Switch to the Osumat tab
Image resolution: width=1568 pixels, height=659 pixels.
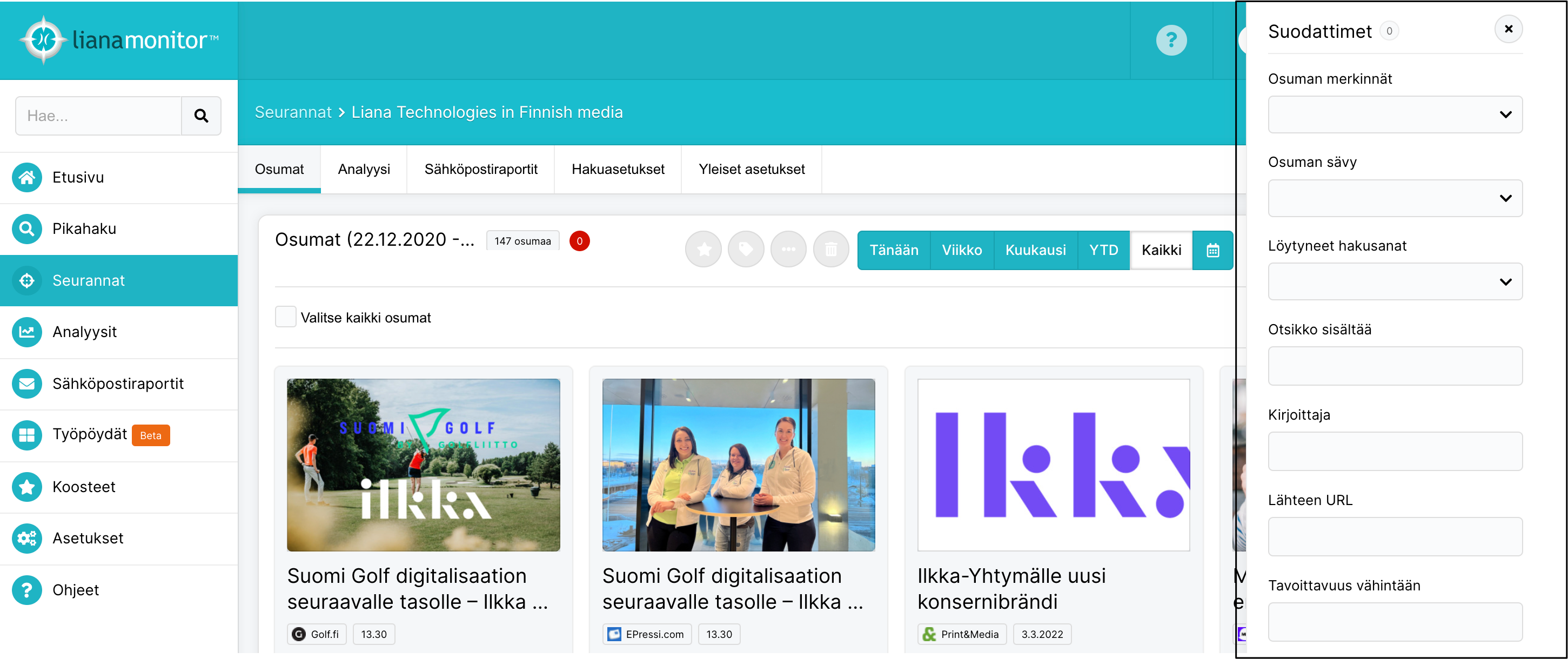(279, 169)
